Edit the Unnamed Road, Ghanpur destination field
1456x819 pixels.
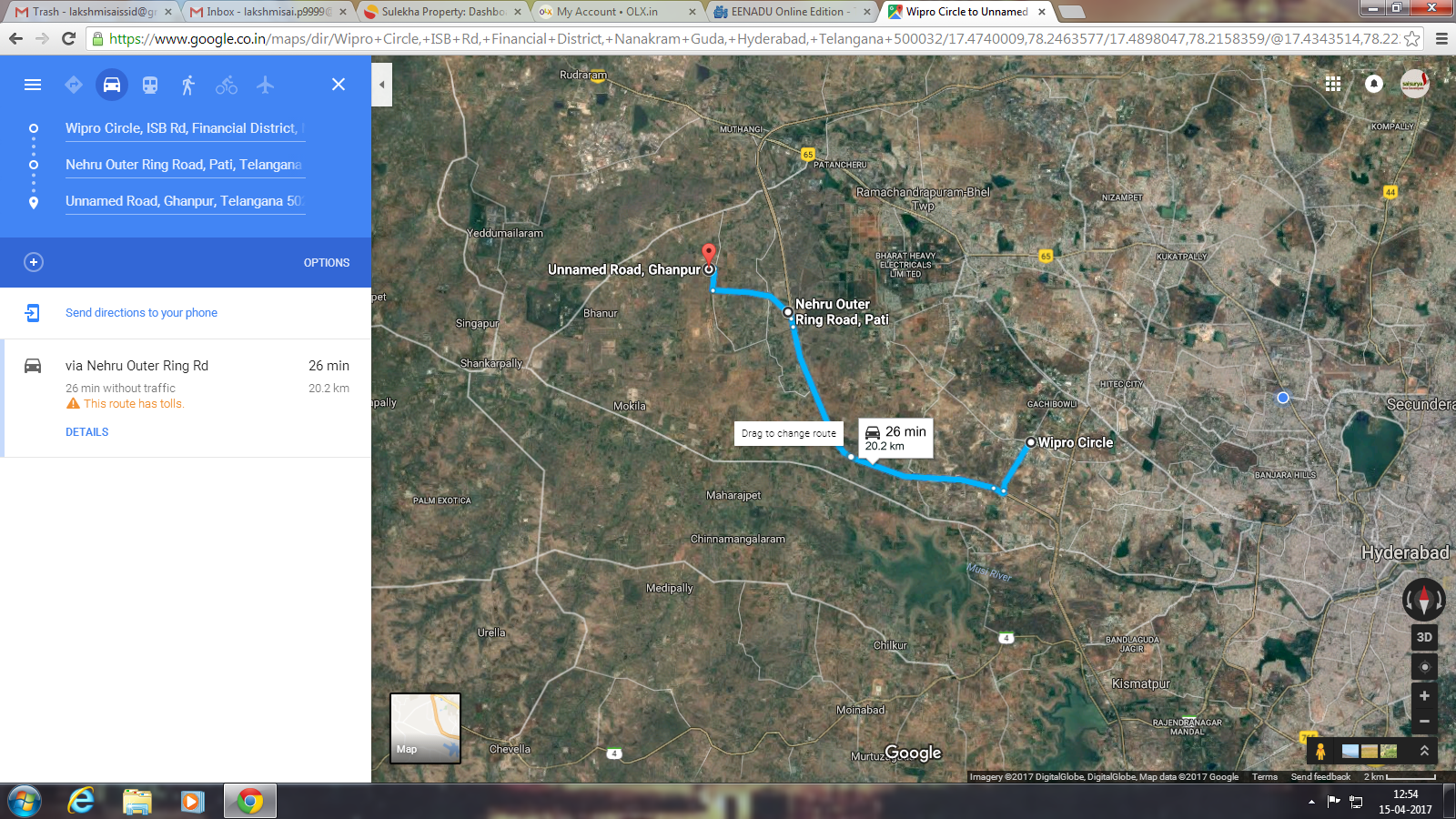pyautogui.click(x=185, y=201)
